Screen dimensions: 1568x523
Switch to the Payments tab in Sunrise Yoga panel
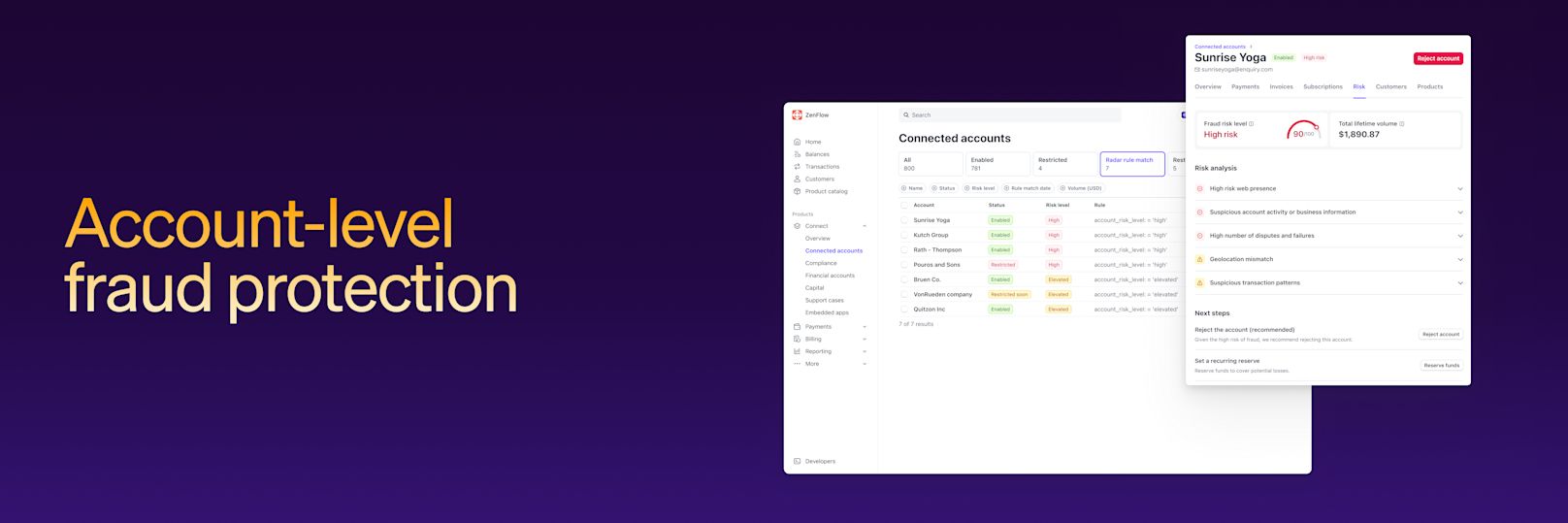tap(1245, 86)
